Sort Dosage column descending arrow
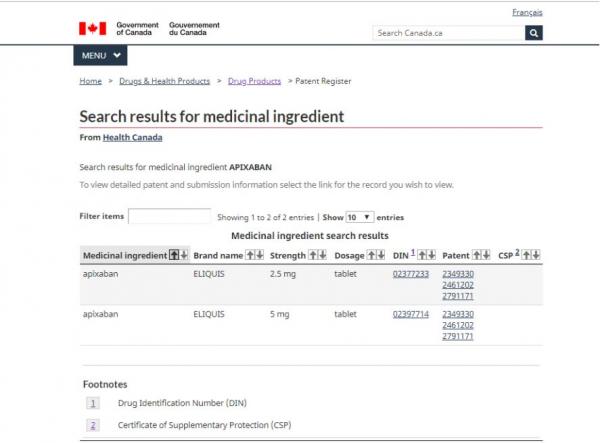600x443 pixels. click(x=381, y=255)
